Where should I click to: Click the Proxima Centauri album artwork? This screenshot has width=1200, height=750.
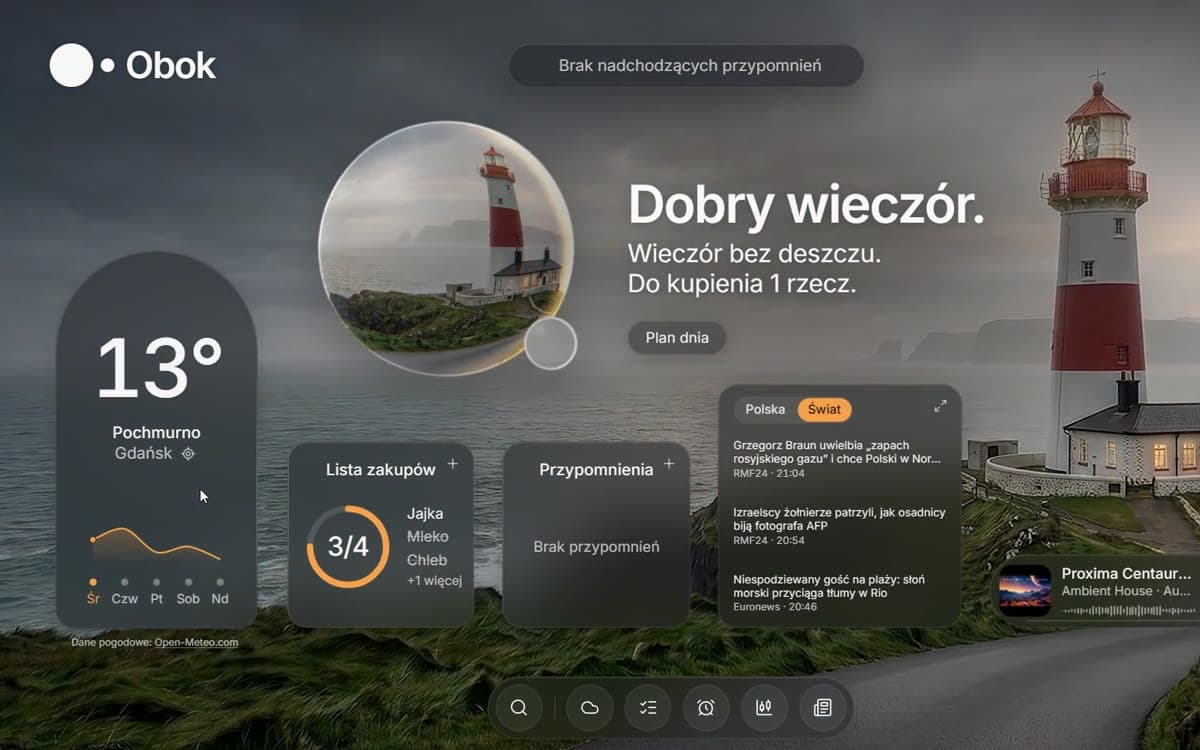1025,590
